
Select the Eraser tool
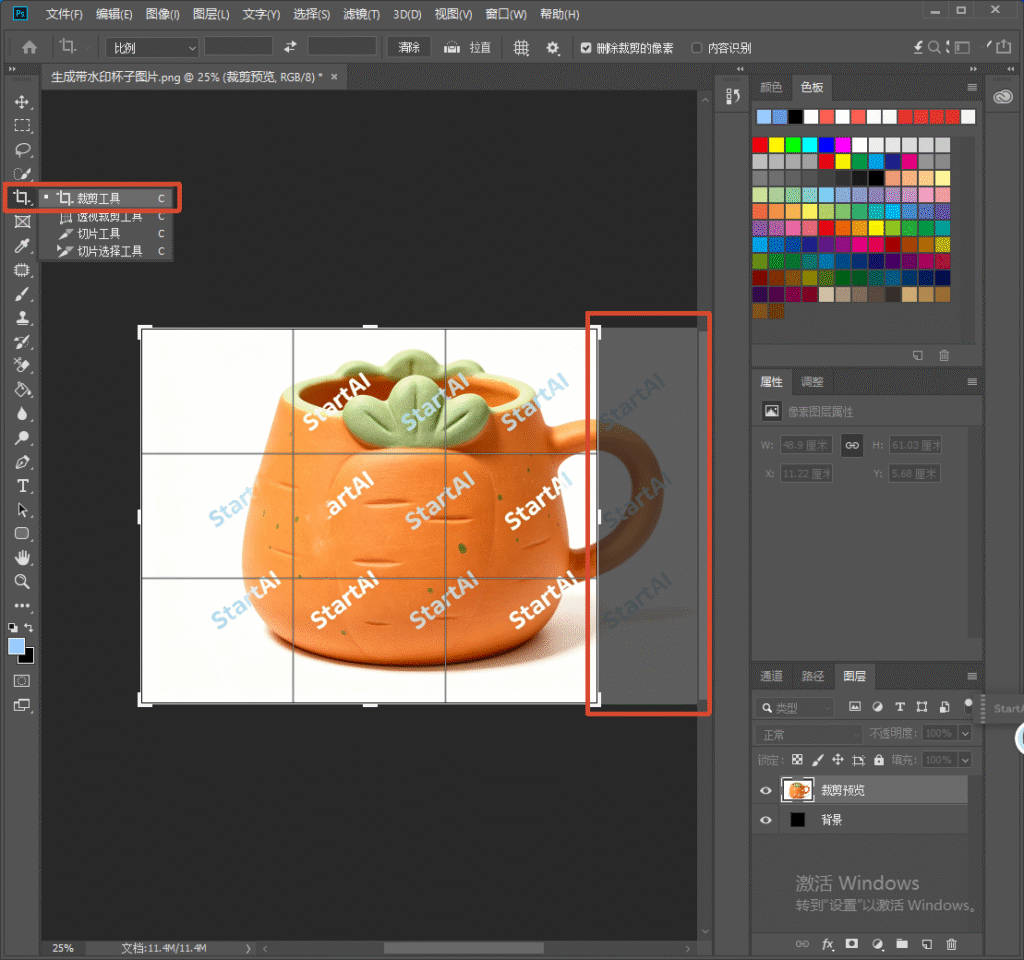click(x=22, y=366)
